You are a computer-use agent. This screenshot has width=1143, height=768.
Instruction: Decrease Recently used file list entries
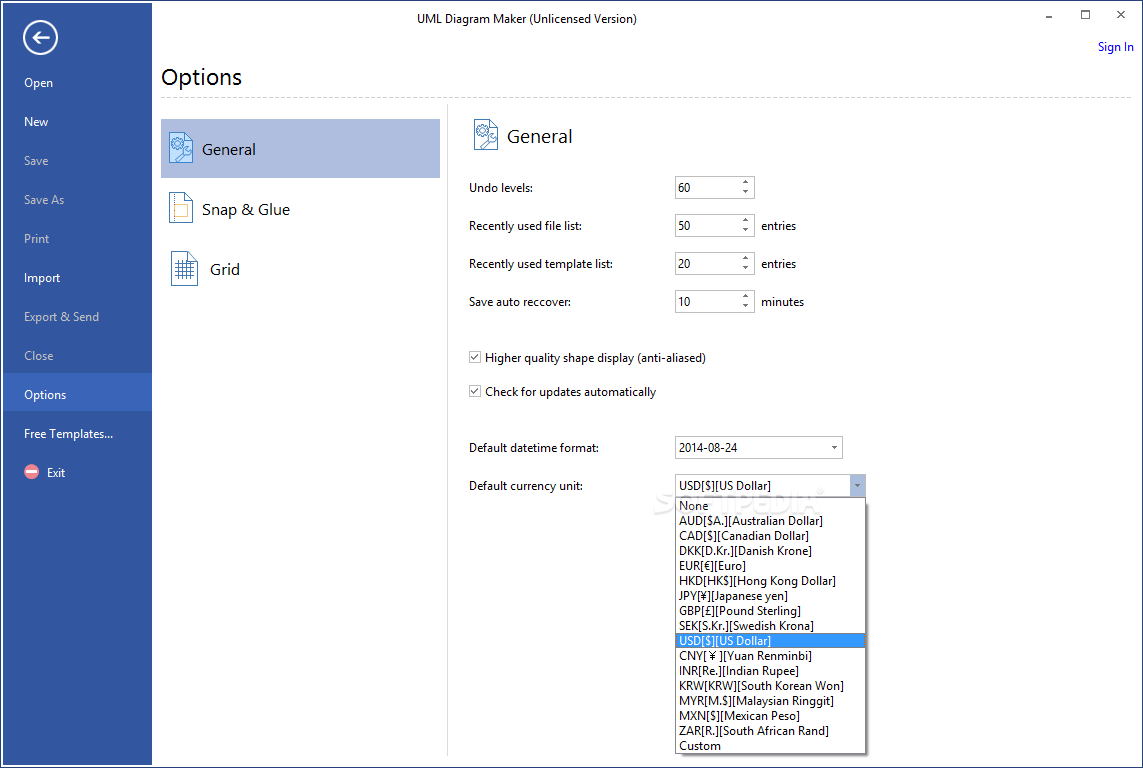click(x=745, y=230)
